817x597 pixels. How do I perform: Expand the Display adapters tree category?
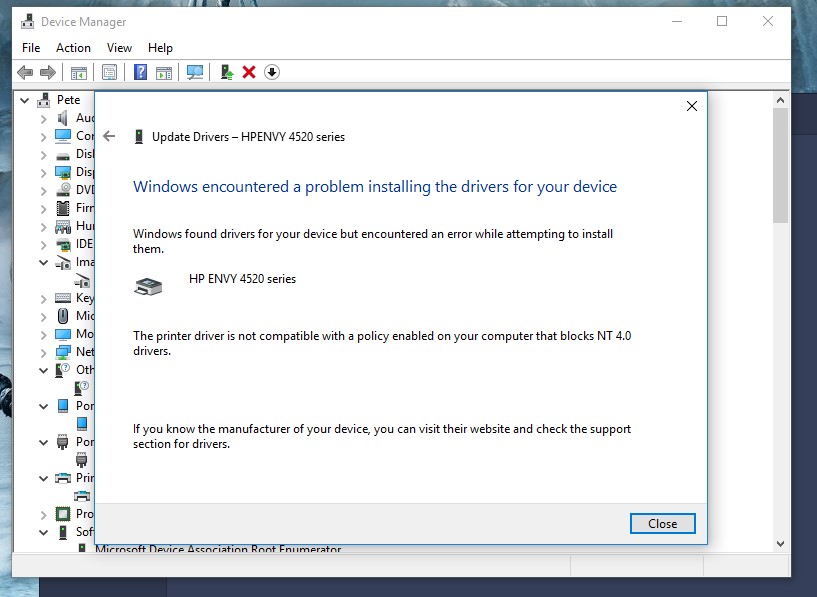pyautogui.click(x=44, y=173)
